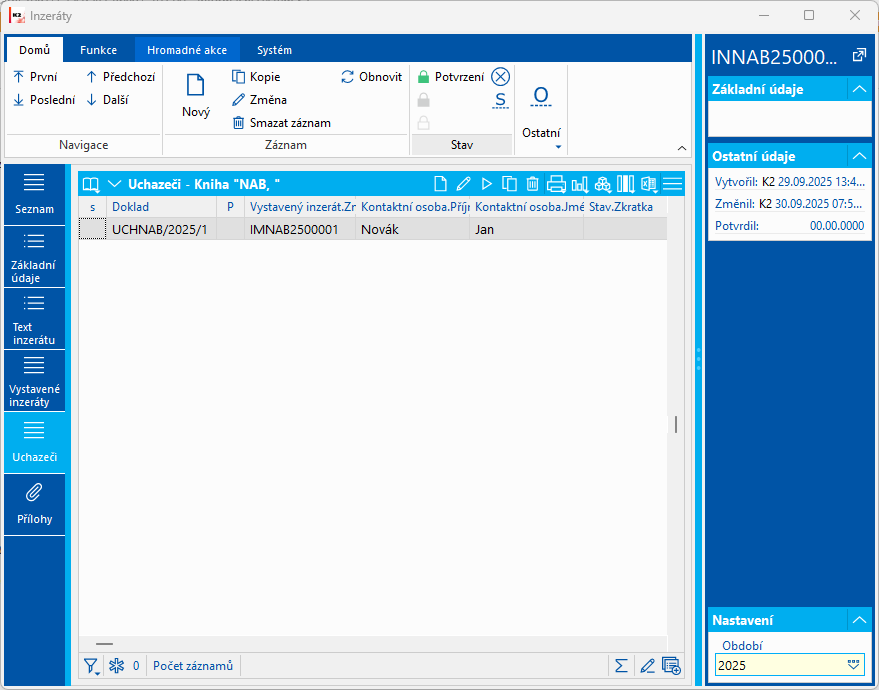
Task: Sort by the Doklad column header
Action: (161, 207)
